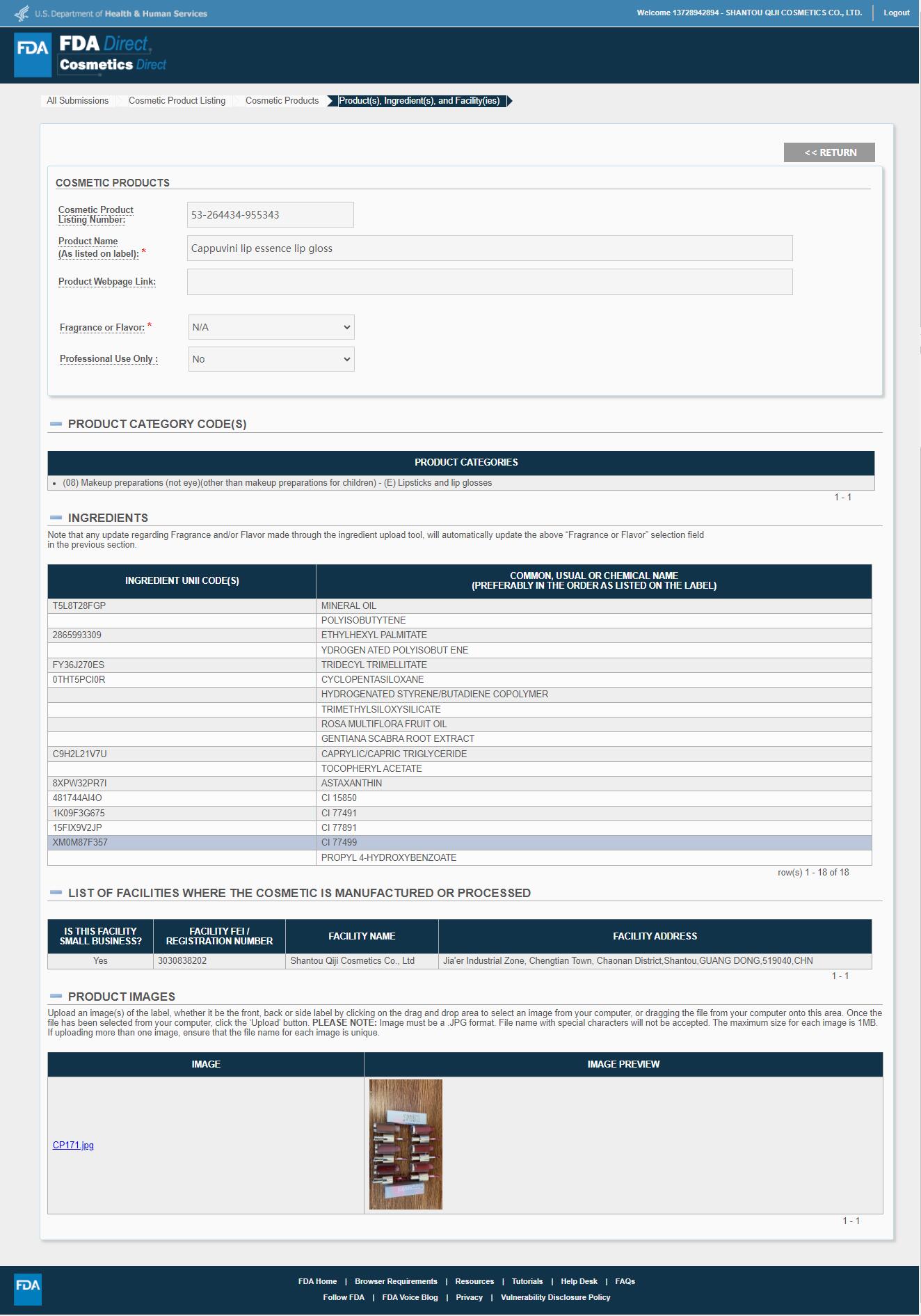The width and height of the screenshot is (921, 1316).
Task: Click the footer FDA logo
Action: tap(28, 1289)
